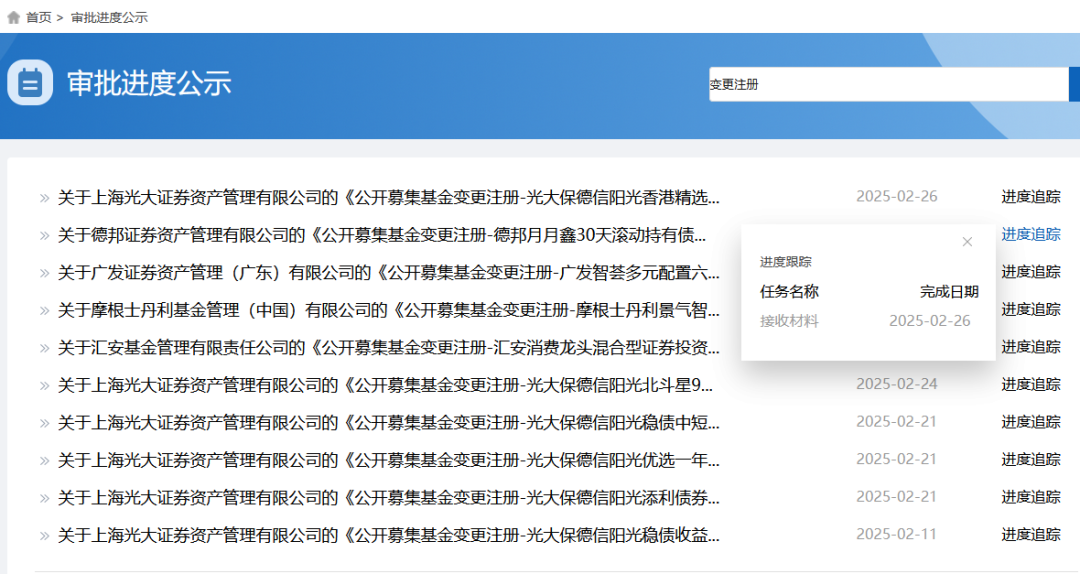Click 进度追踪 for 光大保德信阳光稳债收益 row
1080x574 pixels.
click(1030, 534)
